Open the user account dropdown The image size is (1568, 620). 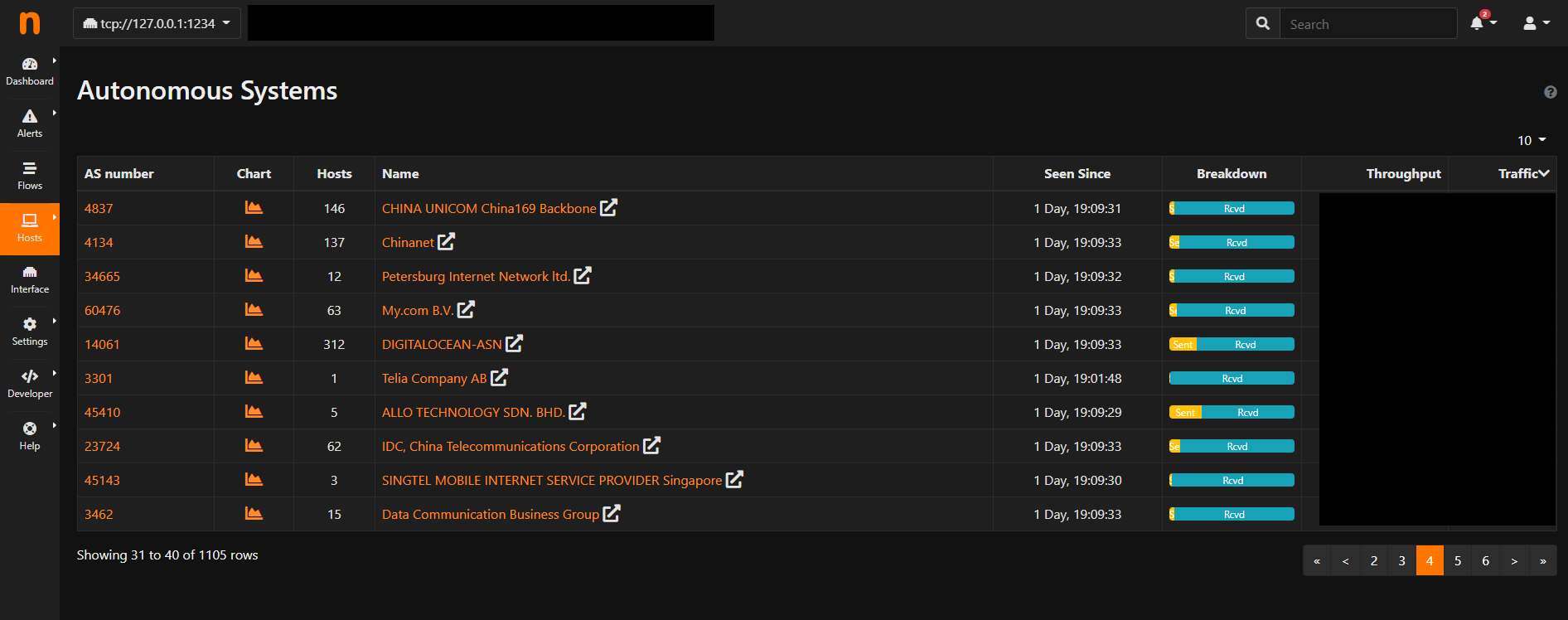pyautogui.click(x=1536, y=23)
